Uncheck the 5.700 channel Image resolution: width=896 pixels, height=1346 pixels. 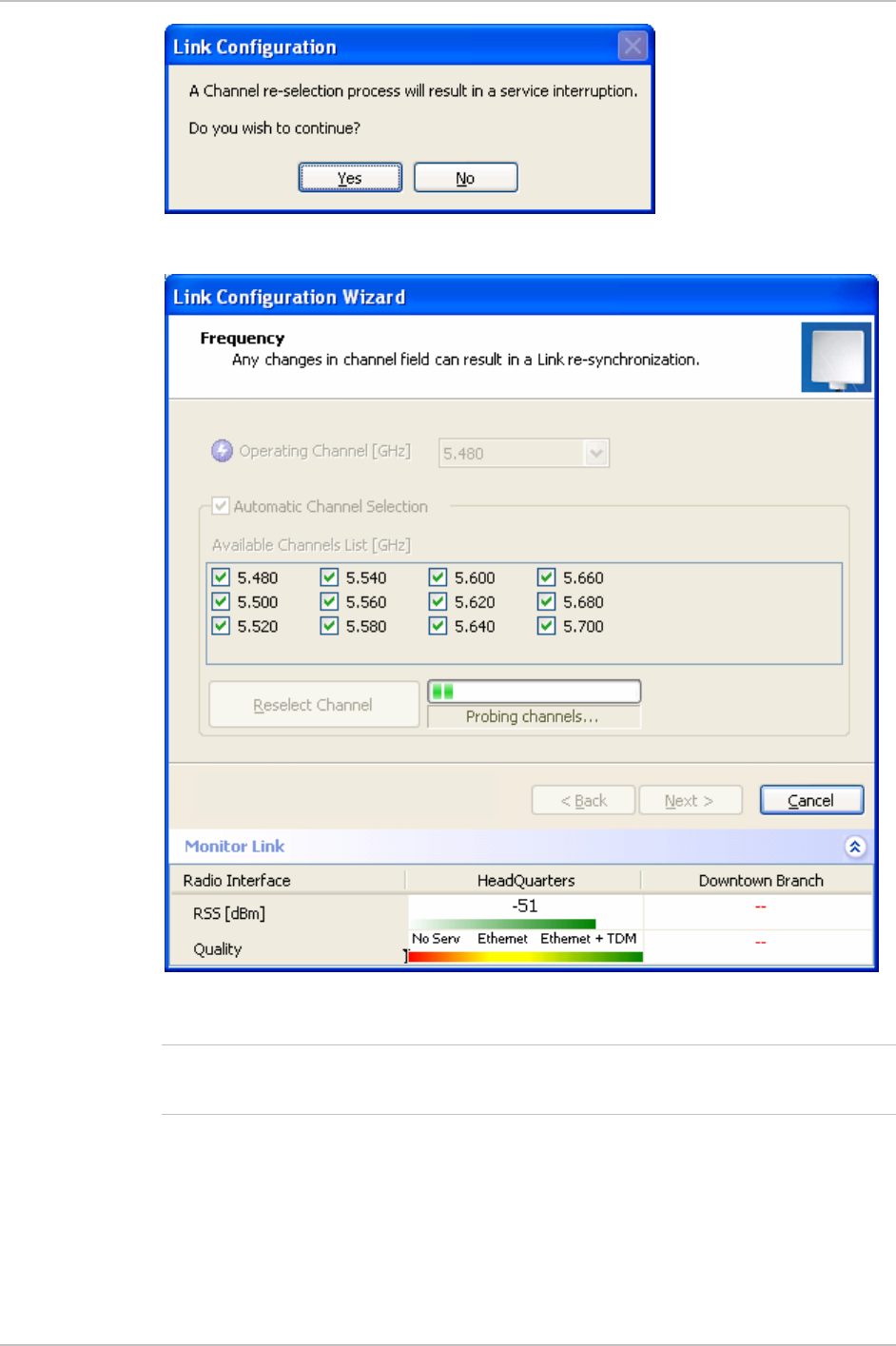click(546, 626)
